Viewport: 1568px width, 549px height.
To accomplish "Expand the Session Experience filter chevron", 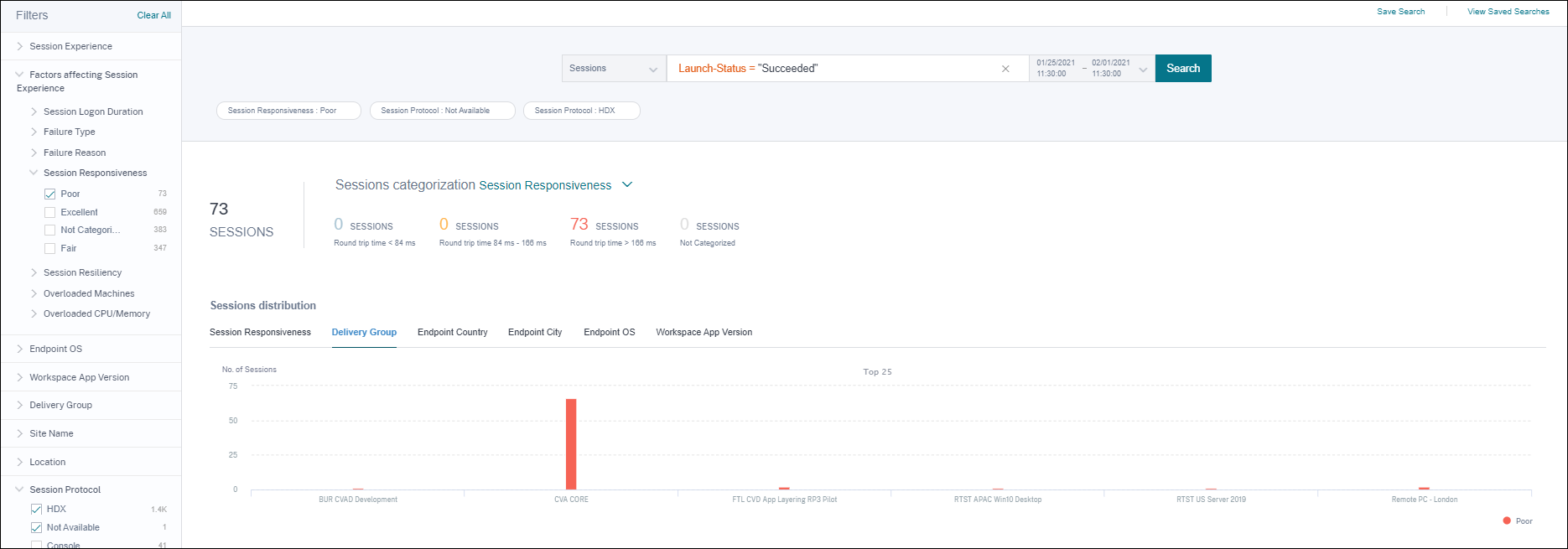I will click(20, 46).
